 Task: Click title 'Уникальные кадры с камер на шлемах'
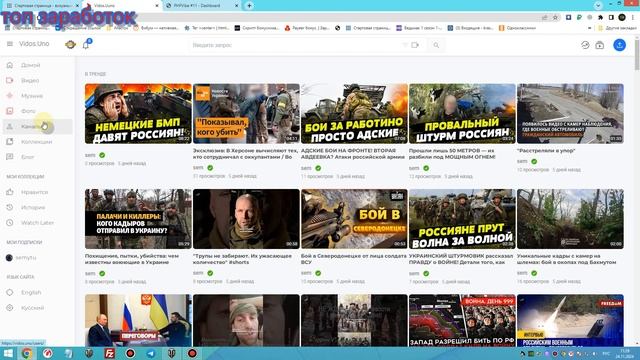(x=567, y=259)
